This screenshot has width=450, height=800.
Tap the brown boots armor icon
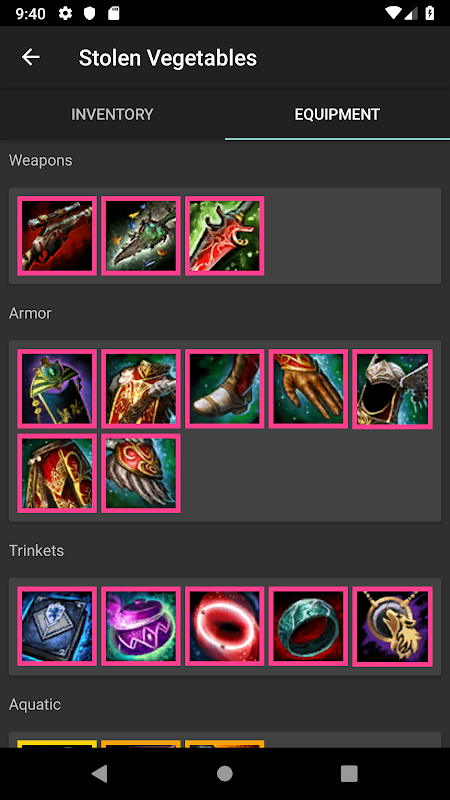(224, 389)
